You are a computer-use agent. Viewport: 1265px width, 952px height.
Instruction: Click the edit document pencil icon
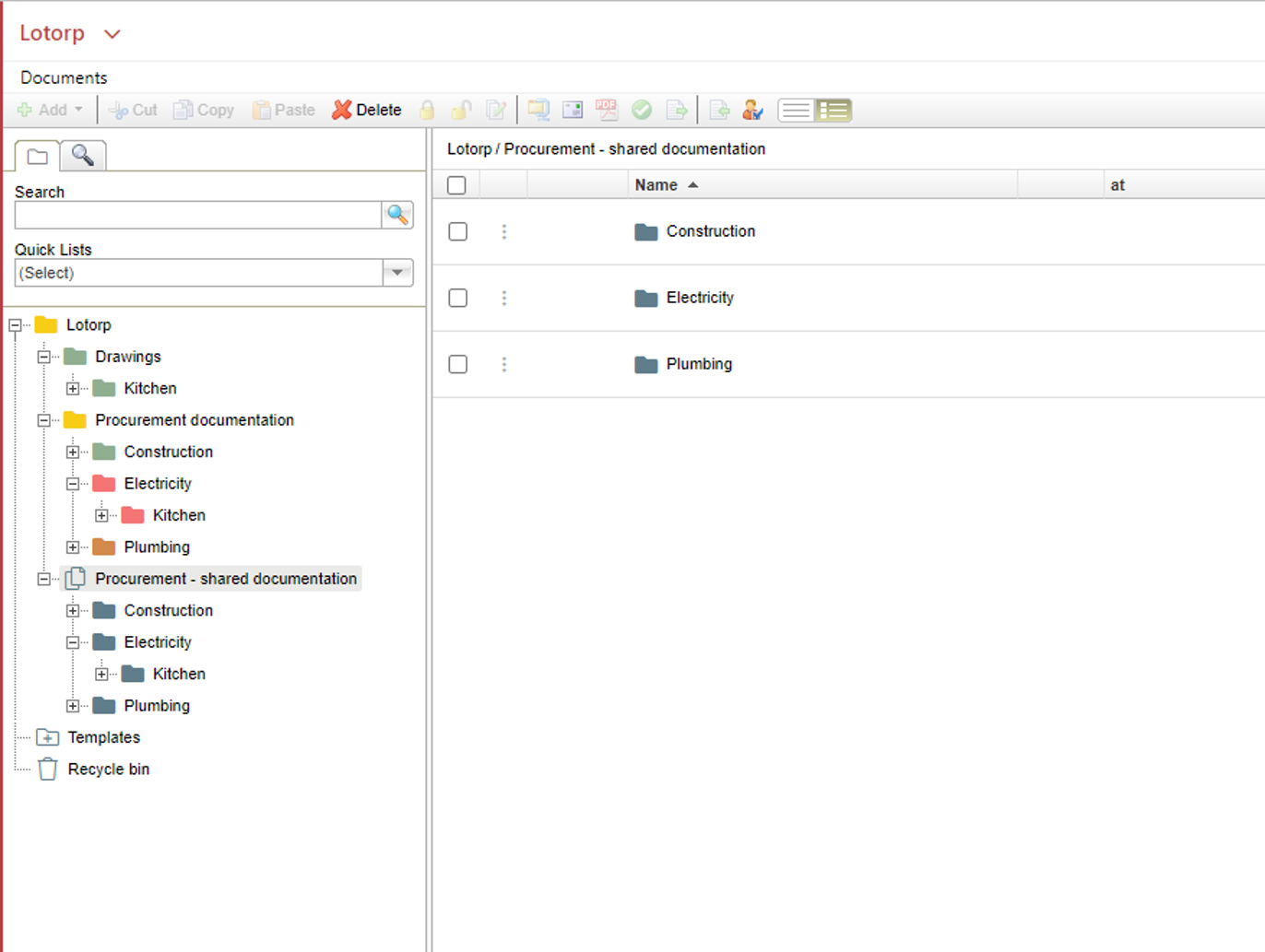tap(496, 110)
